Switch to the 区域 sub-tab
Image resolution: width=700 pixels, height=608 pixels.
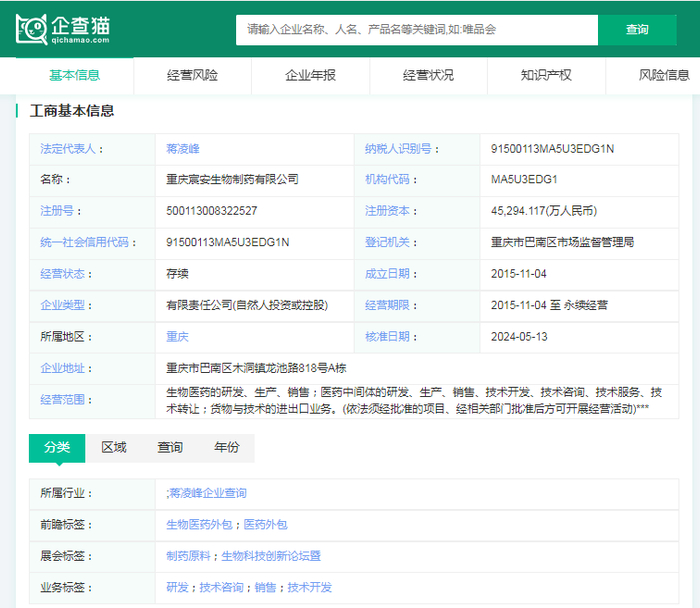pos(114,447)
